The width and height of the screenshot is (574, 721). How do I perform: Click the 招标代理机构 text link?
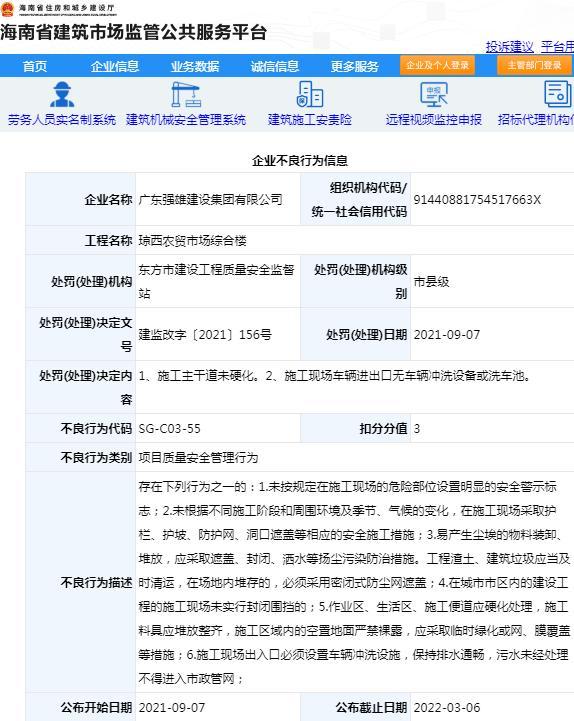pyautogui.click(x=535, y=120)
